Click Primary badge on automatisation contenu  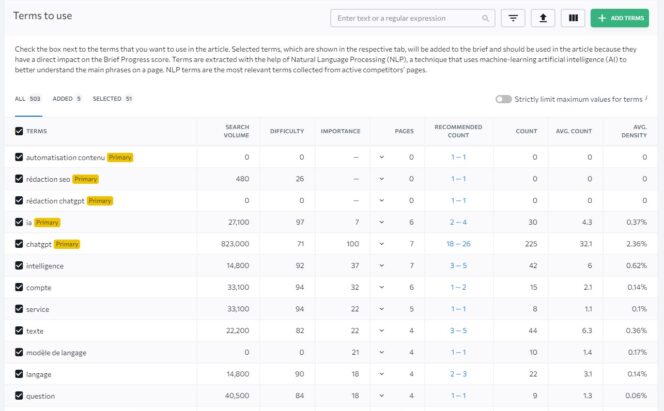pos(120,157)
